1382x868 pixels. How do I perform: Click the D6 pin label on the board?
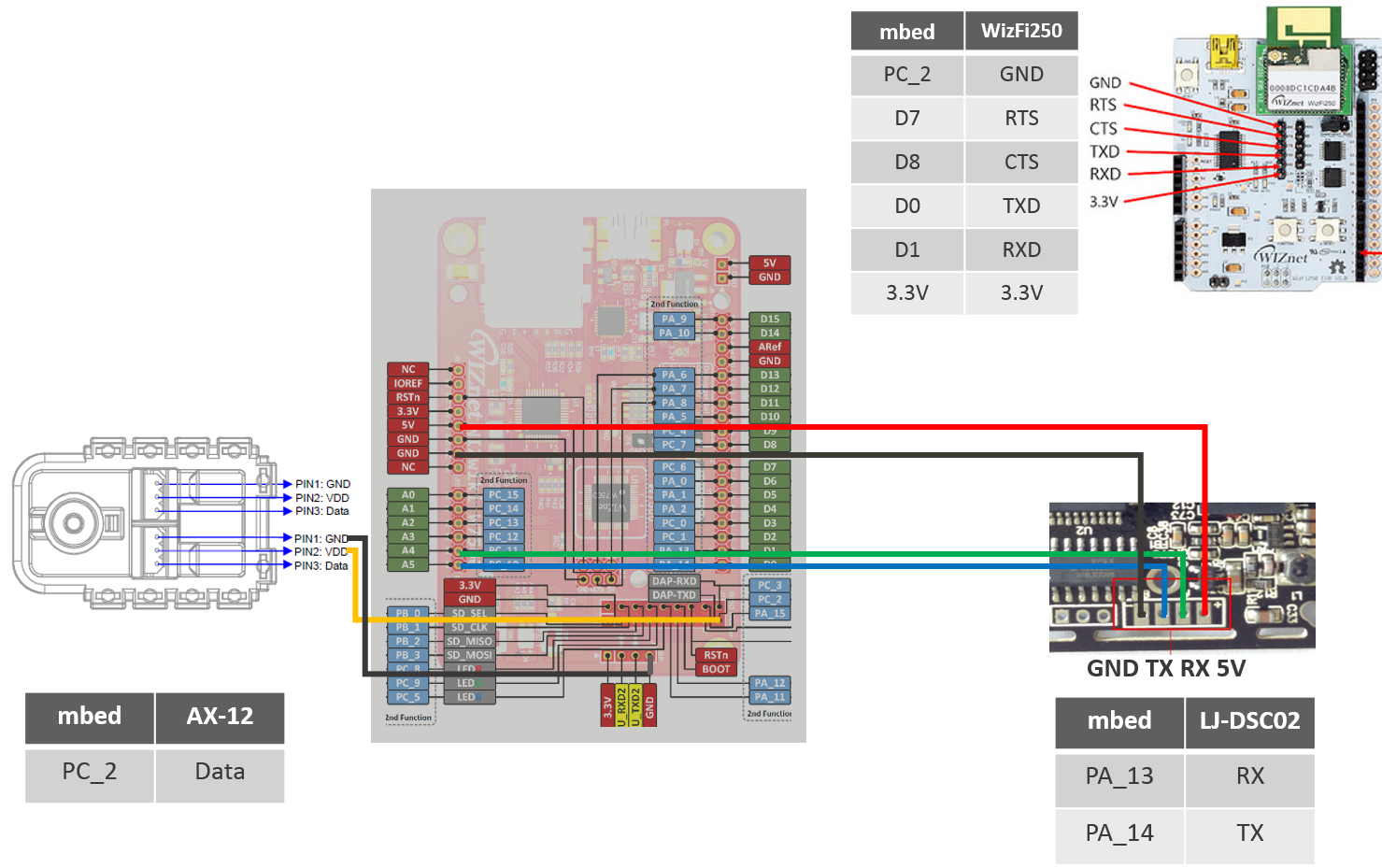tap(770, 481)
